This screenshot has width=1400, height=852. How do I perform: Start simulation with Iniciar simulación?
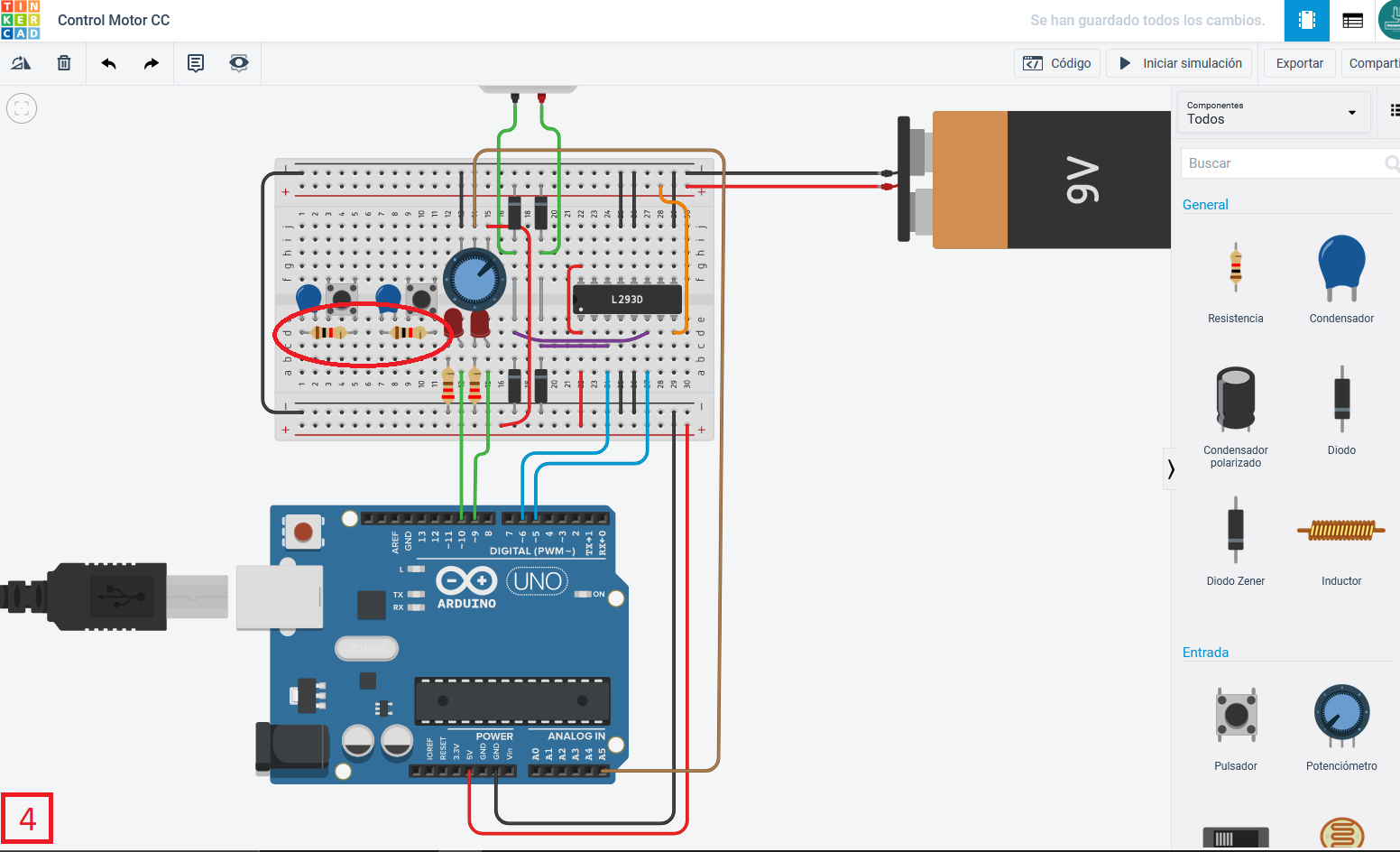1180,63
